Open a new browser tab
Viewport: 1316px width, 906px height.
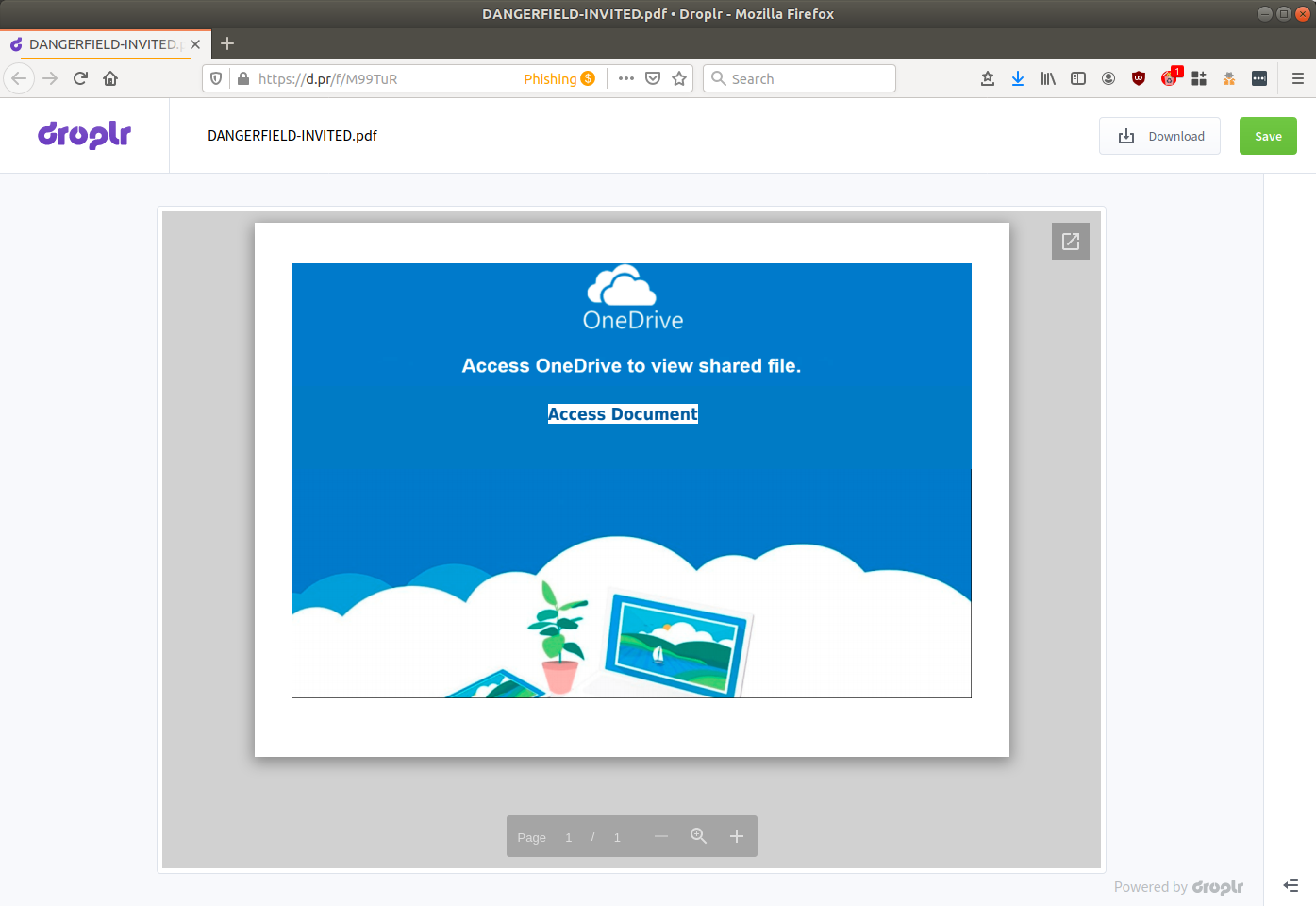227,43
